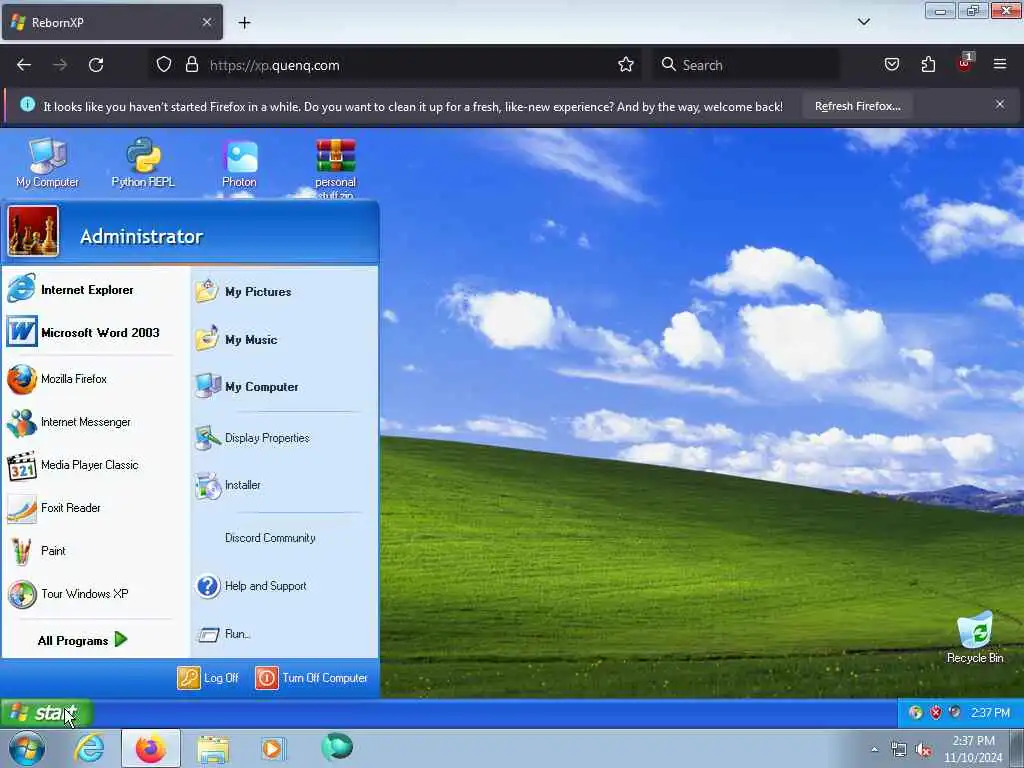The height and width of the screenshot is (768, 1024).
Task: Open Internet Explorer from the Start menu
Action: click(88, 289)
